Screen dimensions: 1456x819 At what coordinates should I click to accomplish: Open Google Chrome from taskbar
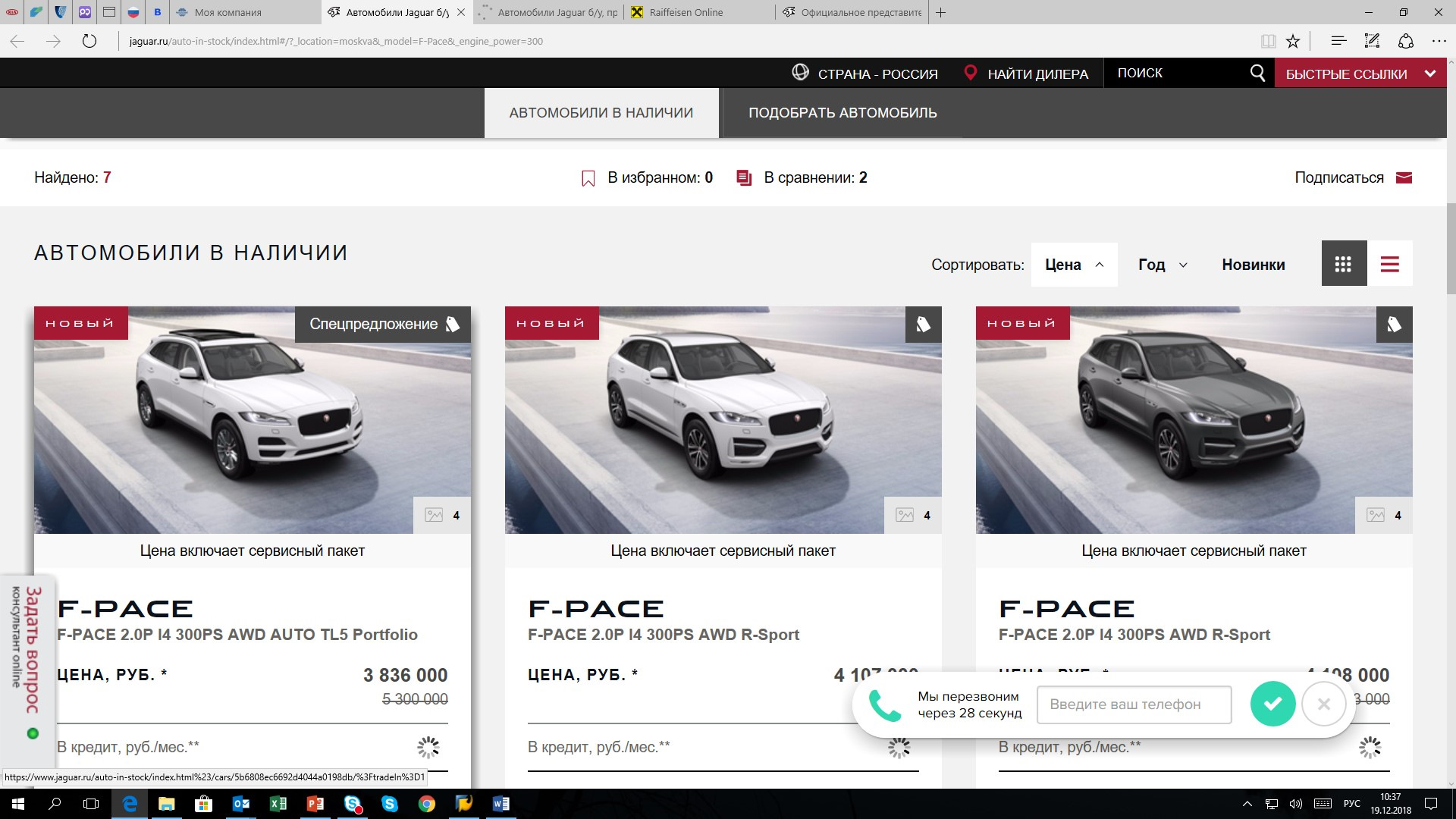(x=427, y=804)
